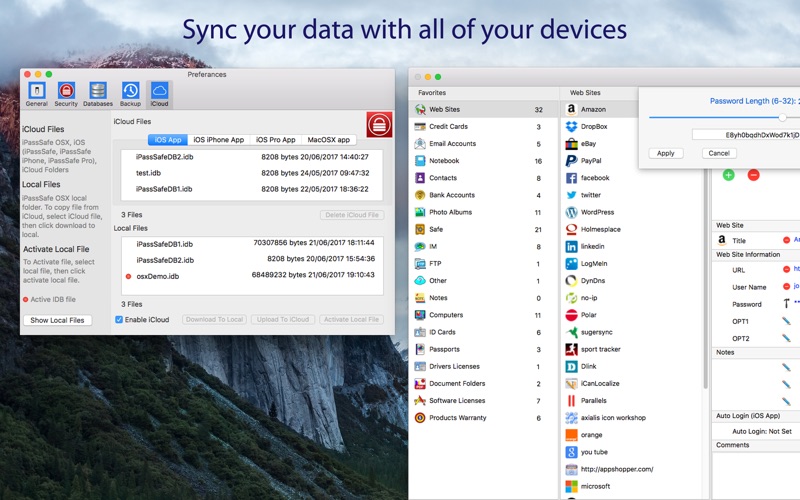Switch to the iOS Pro App tab

tap(276, 139)
